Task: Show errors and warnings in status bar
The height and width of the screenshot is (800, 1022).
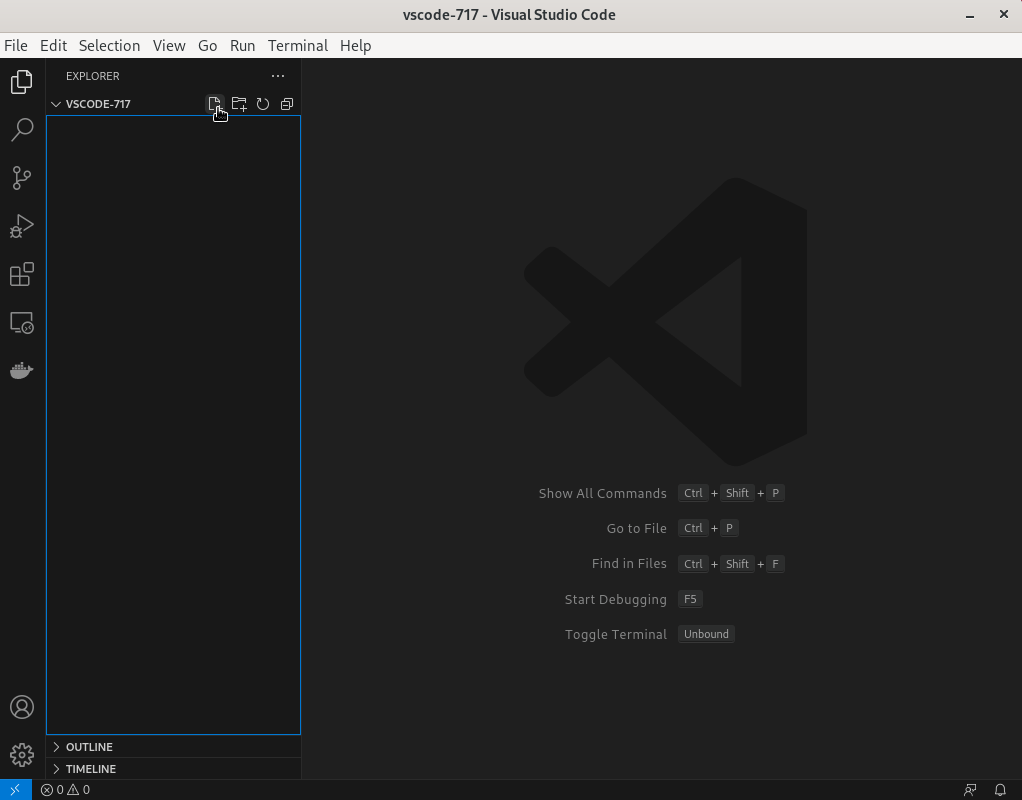Action: [65, 790]
